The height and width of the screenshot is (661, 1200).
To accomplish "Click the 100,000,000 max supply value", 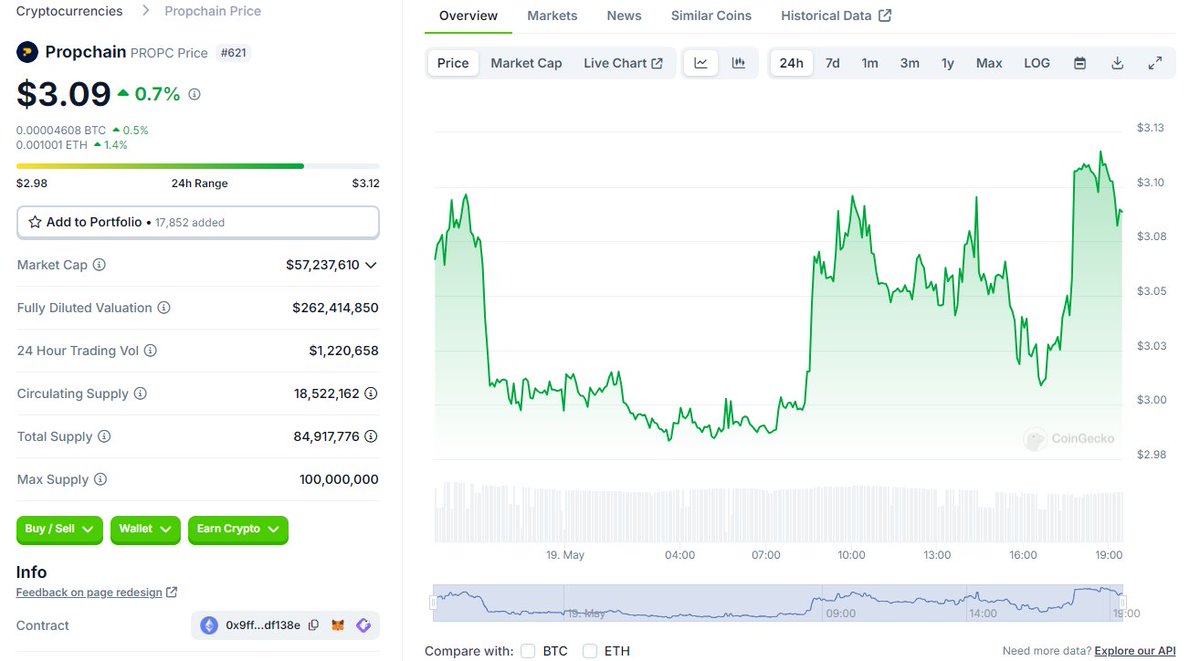I will (339, 480).
